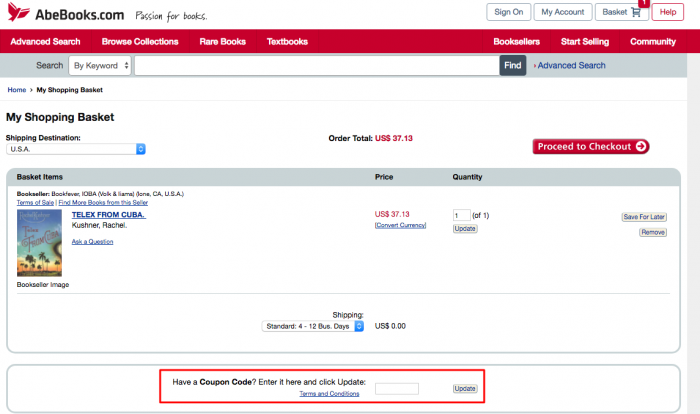Click the Help button
The width and height of the screenshot is (700, 414).
(x=668, y=12)
